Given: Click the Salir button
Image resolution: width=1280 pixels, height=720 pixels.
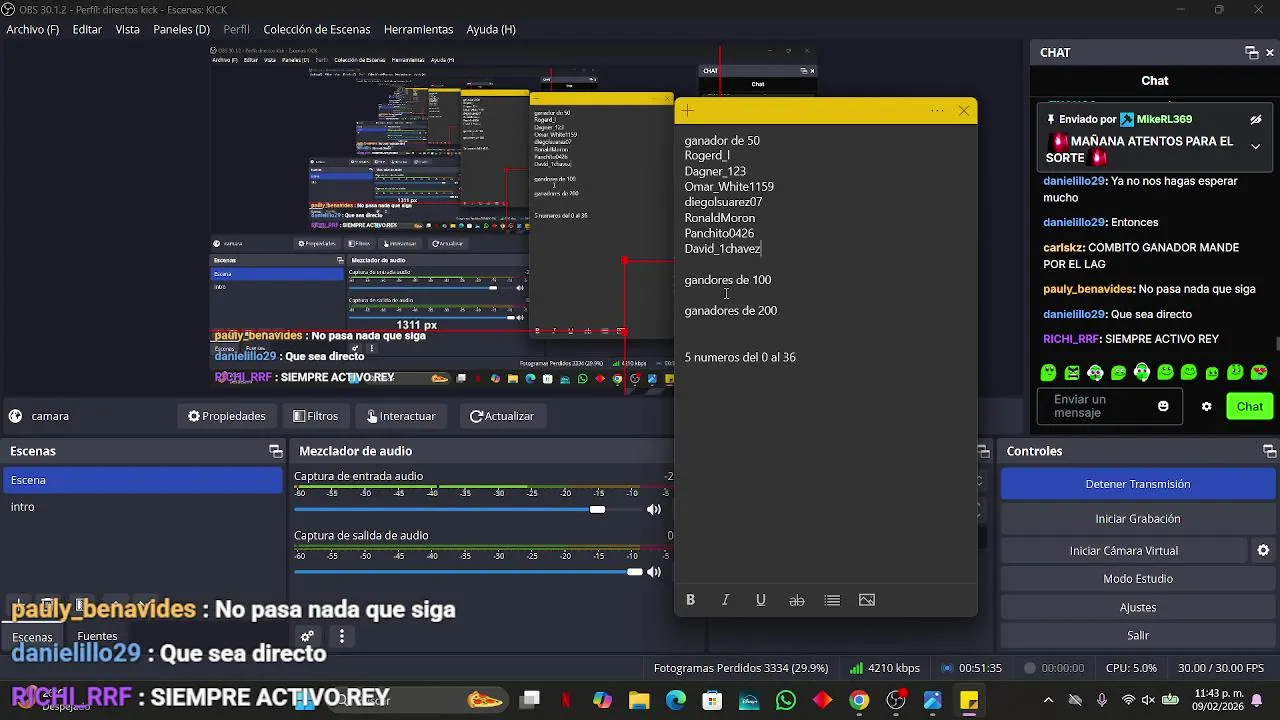Looking at the screenshot, I should coord(1138,636).
